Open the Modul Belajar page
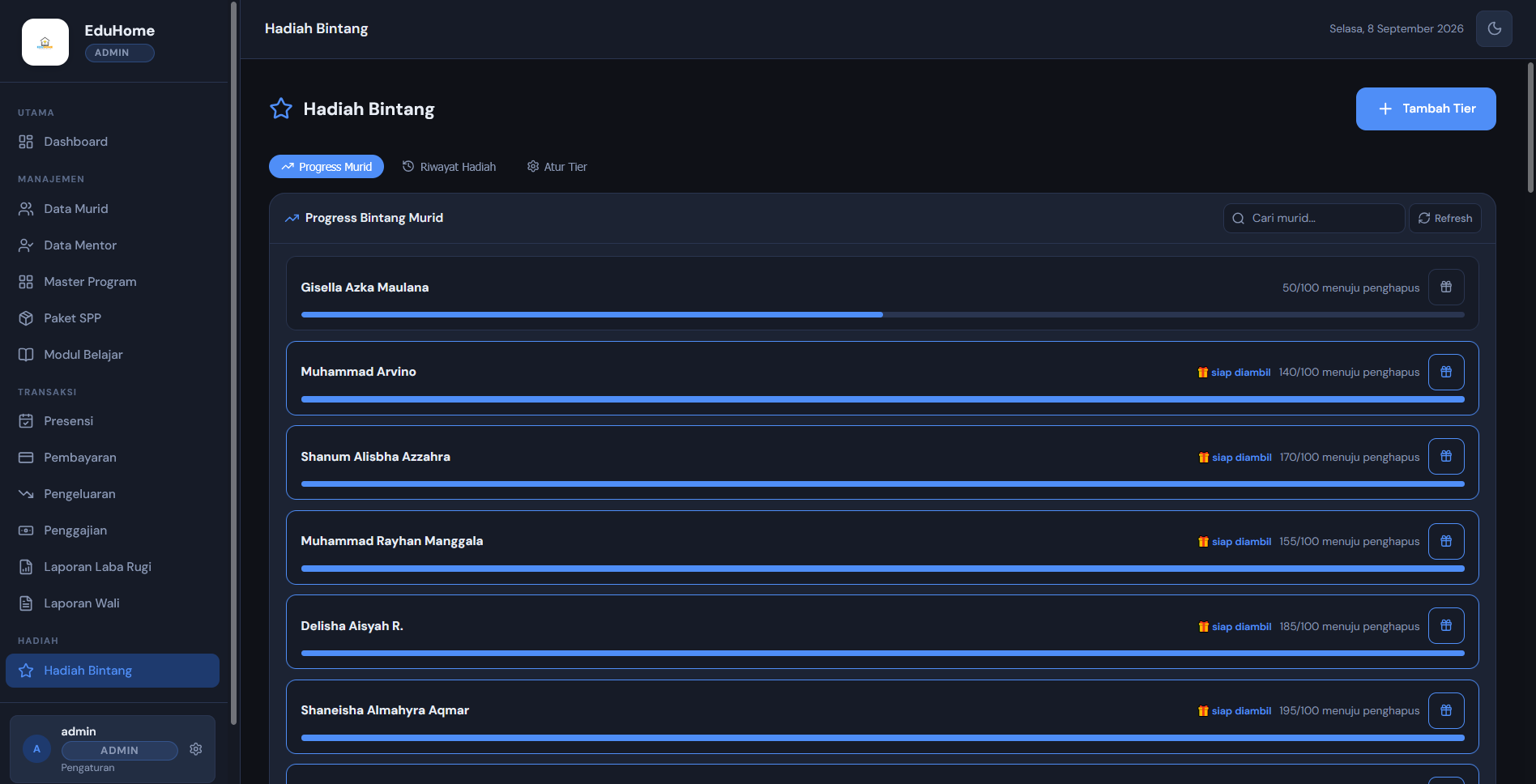Viewport: 1536px width, 784px height. point(113,355)
